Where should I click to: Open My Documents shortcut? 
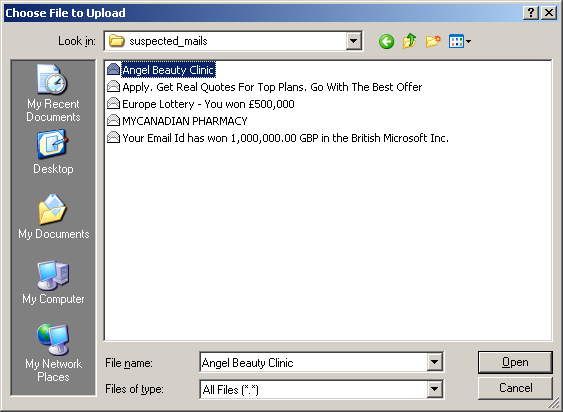tap(53, 217)
